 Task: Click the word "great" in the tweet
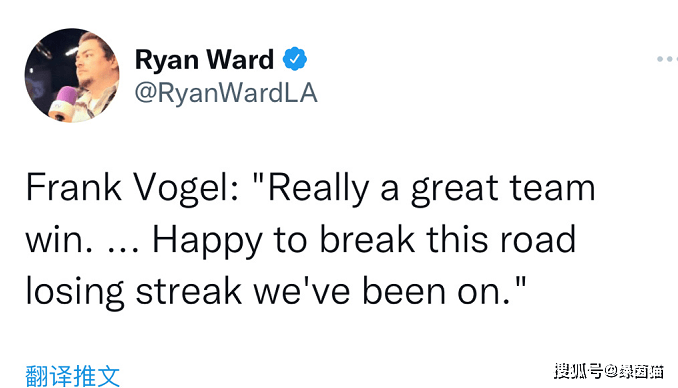click(455, 189)
